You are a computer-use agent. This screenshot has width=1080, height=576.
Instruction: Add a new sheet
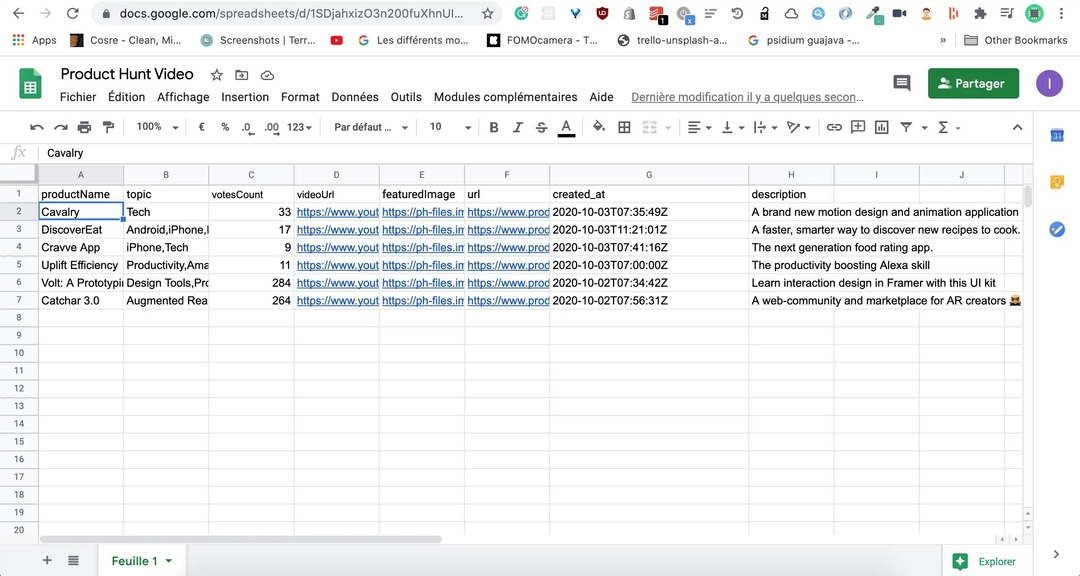click(x=47, y=560)
